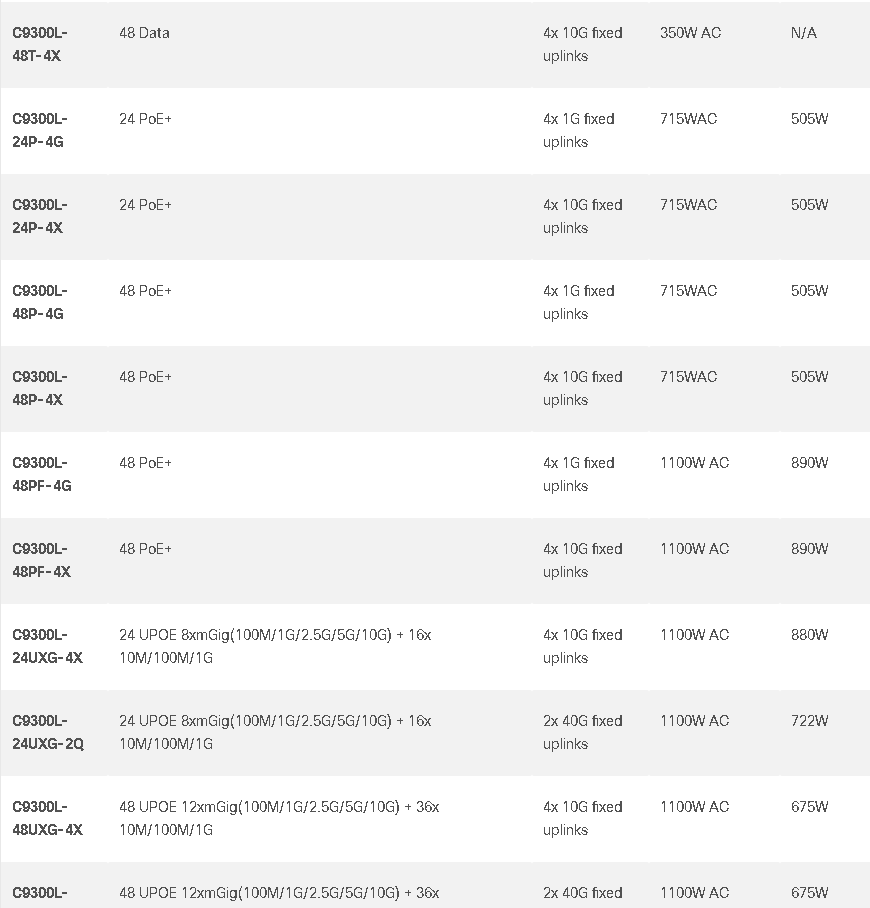Viewport: 870px width, 908px height.
Task: Click the 722W PoE budget value
Action: (x=810, y=721)
